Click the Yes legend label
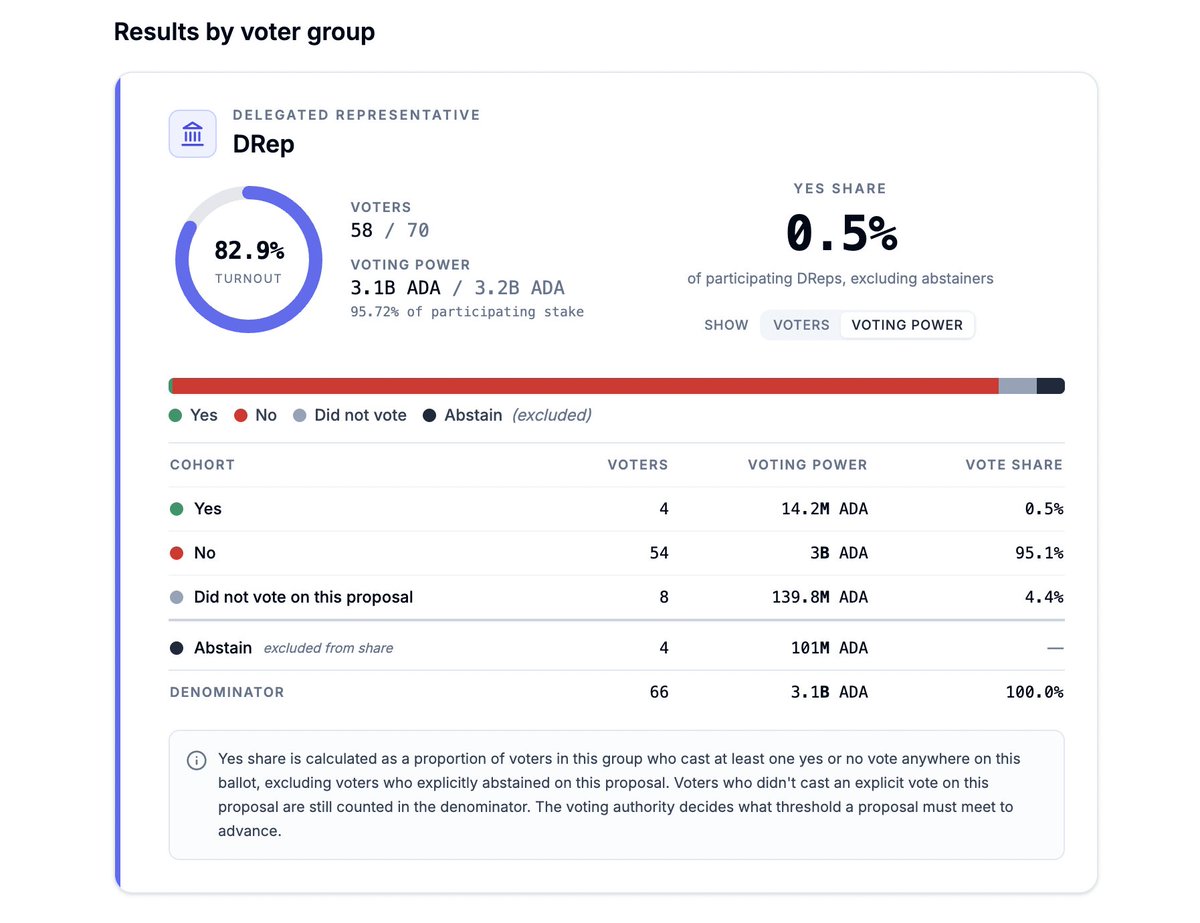1200x923 pixels. (204, 415)
